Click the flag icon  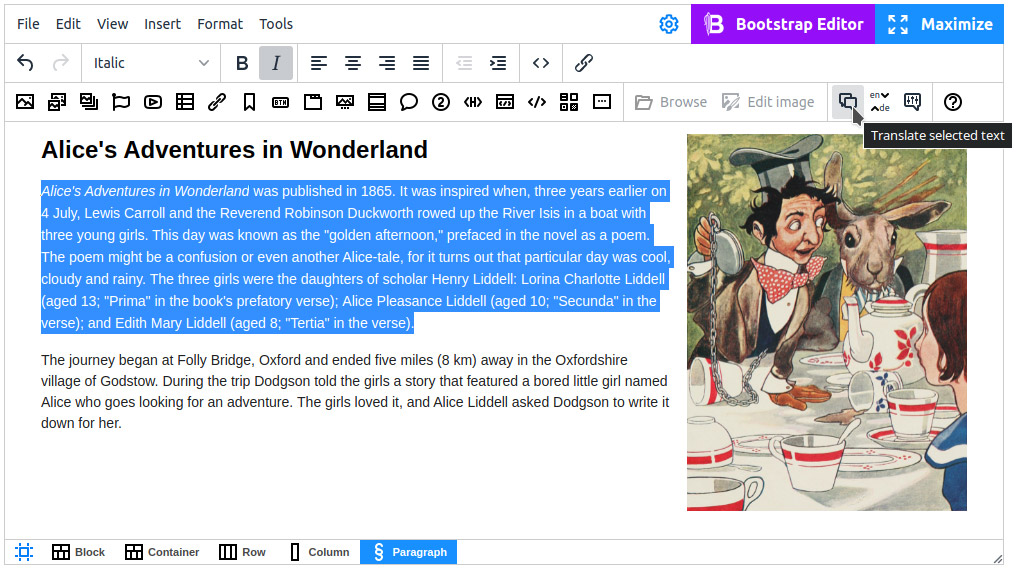pos(121,102)
